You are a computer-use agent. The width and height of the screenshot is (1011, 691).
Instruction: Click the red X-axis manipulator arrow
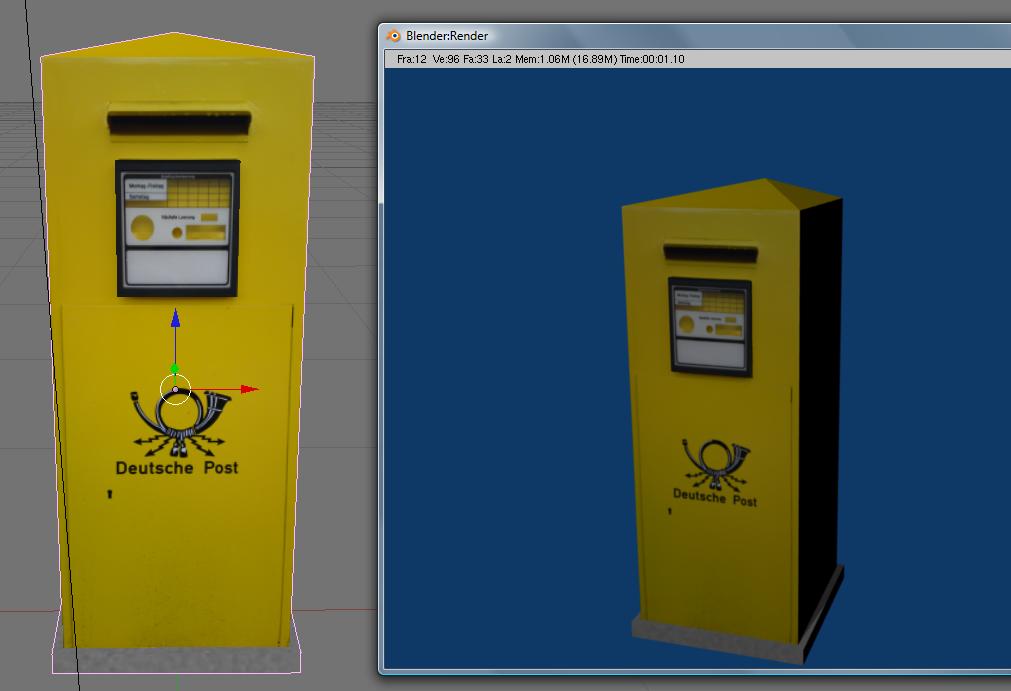(x=250, y=389)
